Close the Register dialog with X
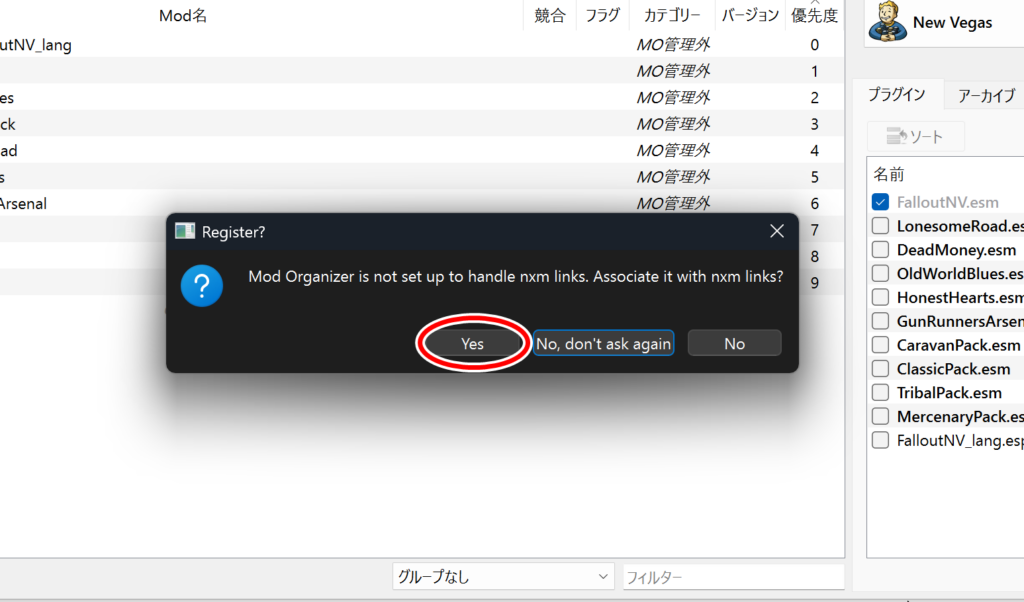 click(x=776, y=232)
